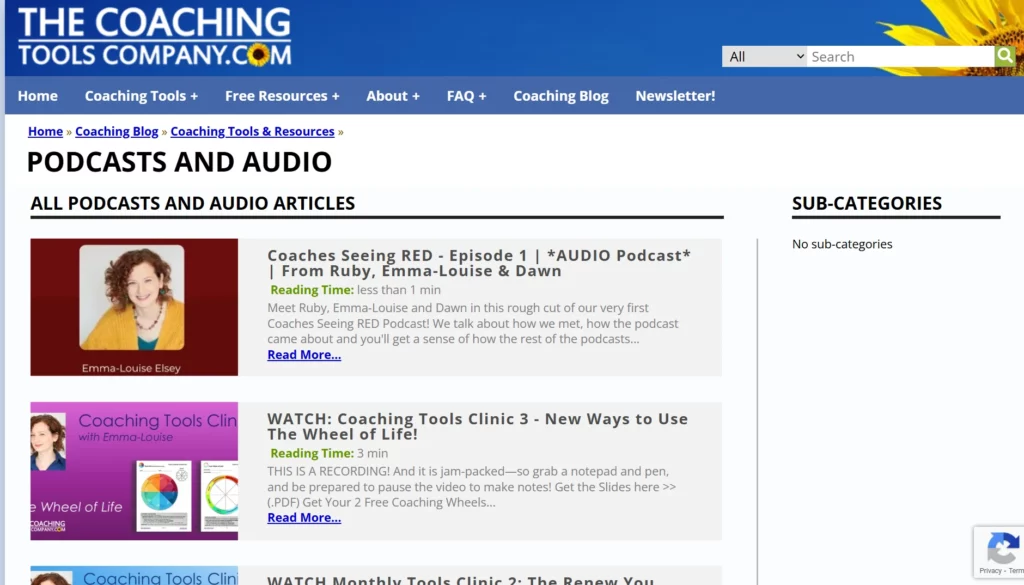1024x585 pixels.
Task: Click Read More under Coaches Seeing RED episode
Action: click(x=303, y=354)
